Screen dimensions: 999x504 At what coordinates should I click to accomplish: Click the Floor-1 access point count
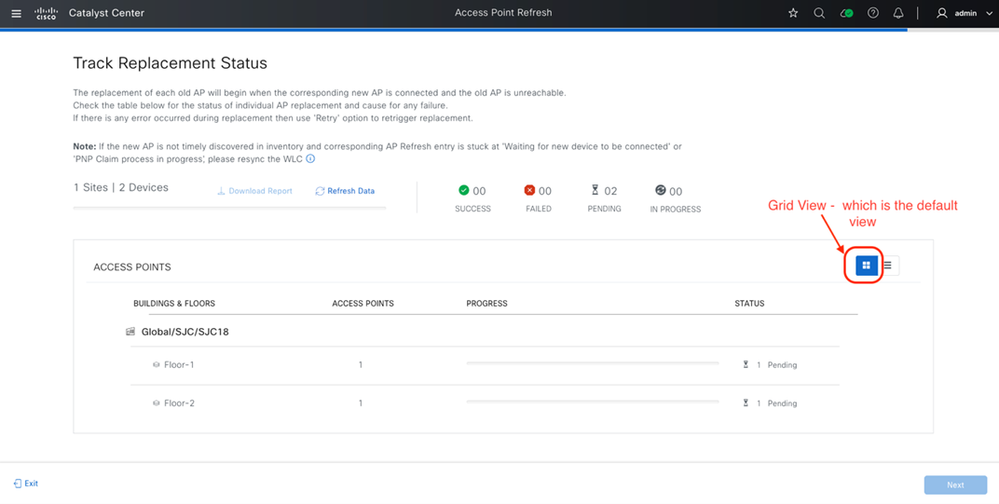(x=361, y=365)
